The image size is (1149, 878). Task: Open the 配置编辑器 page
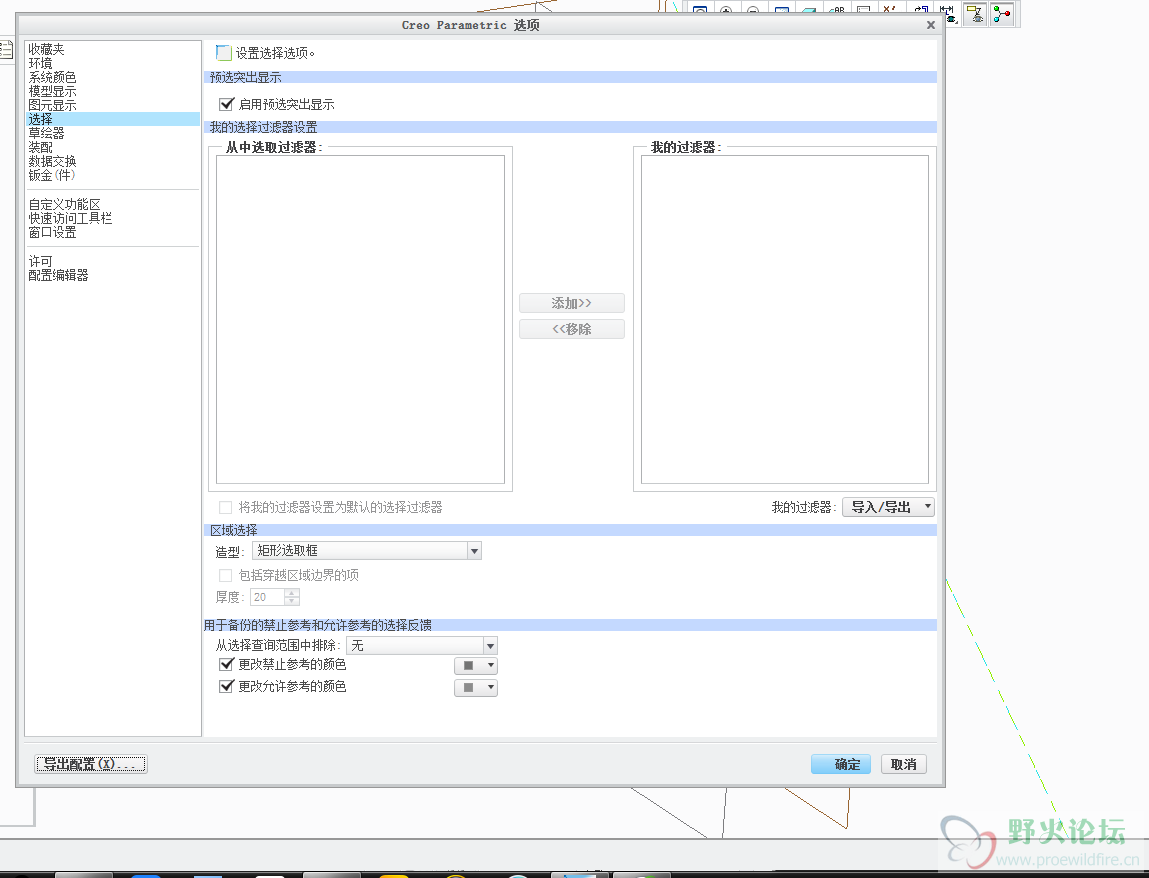click(58, 276)
